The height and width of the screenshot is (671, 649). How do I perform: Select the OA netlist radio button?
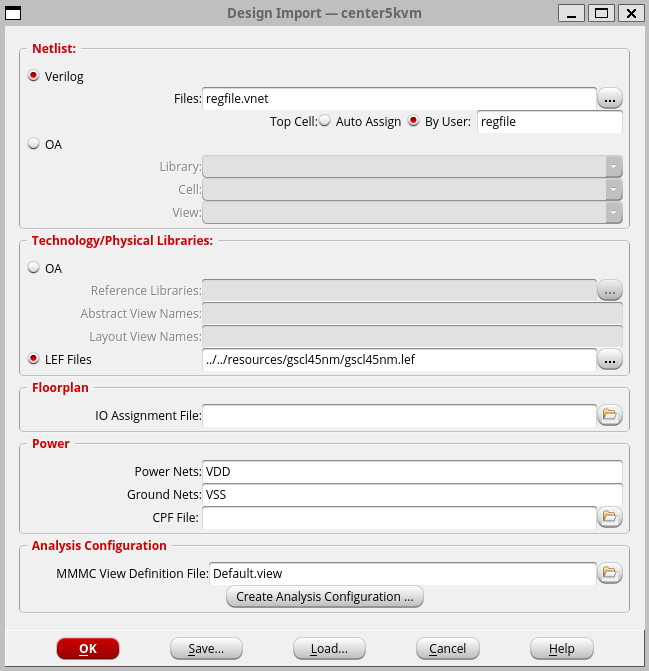[33, 144]
